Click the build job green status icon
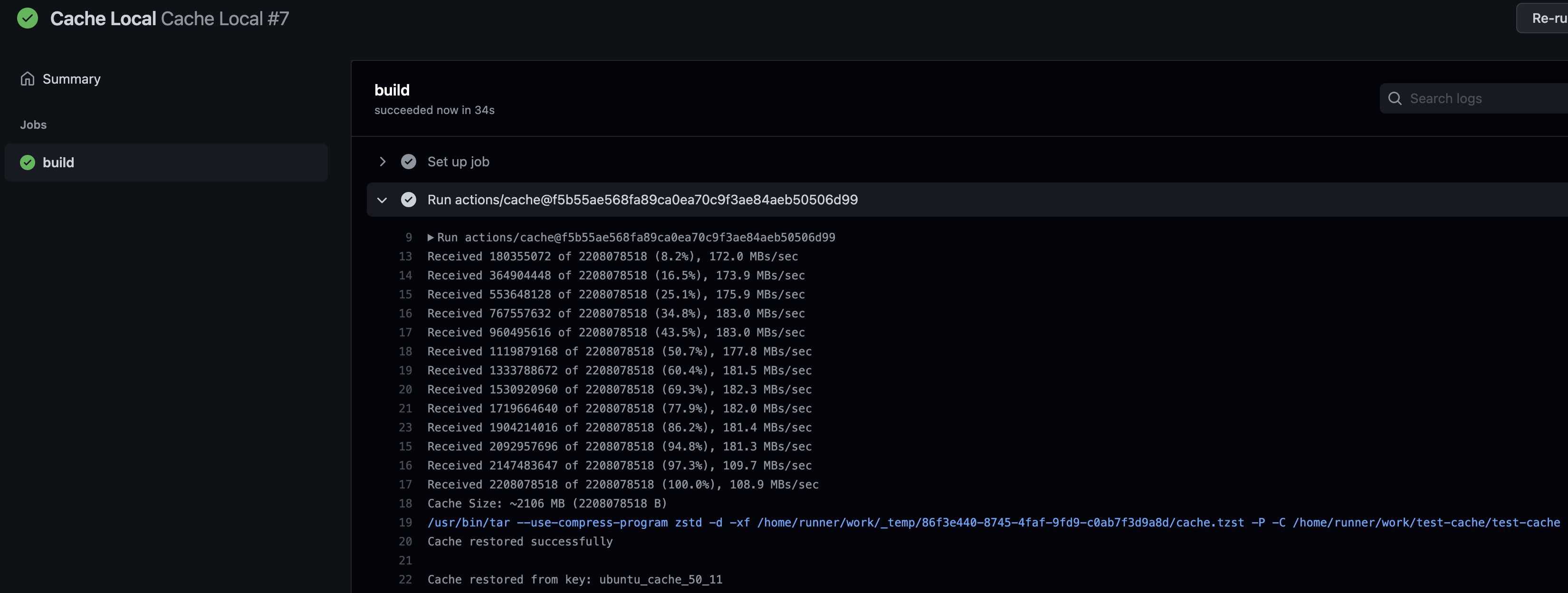1568x593 pixels. click(x=28, y=163)
